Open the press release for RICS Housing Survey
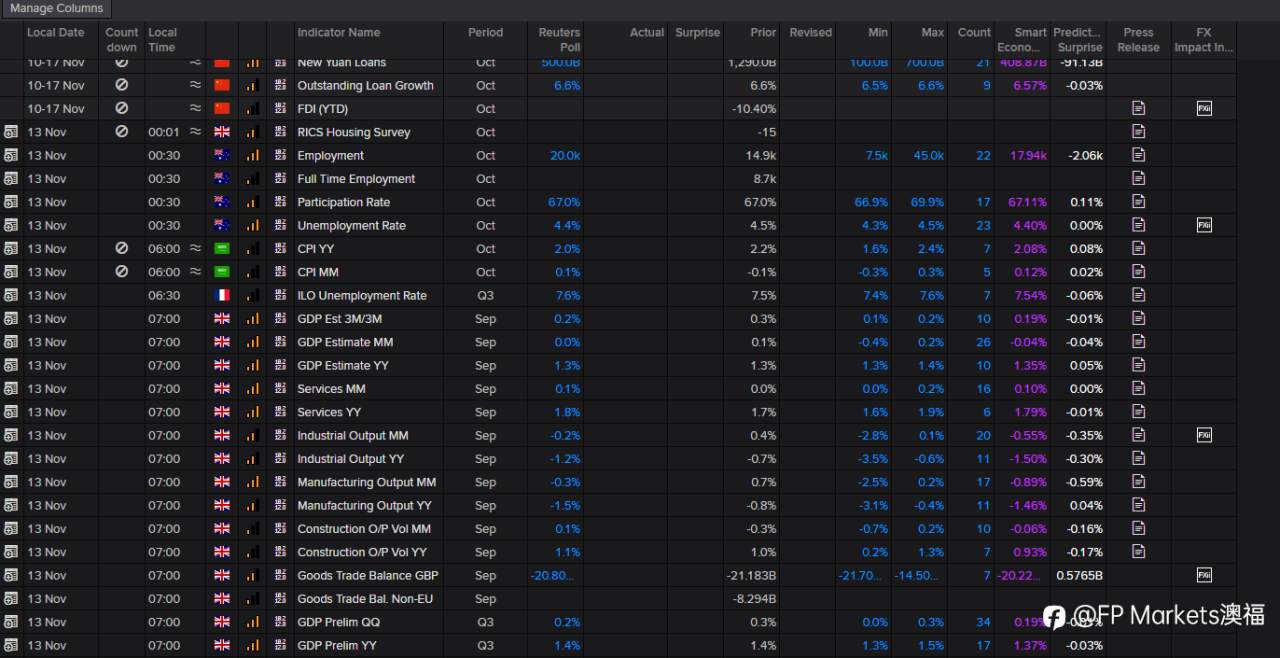 1138,131
